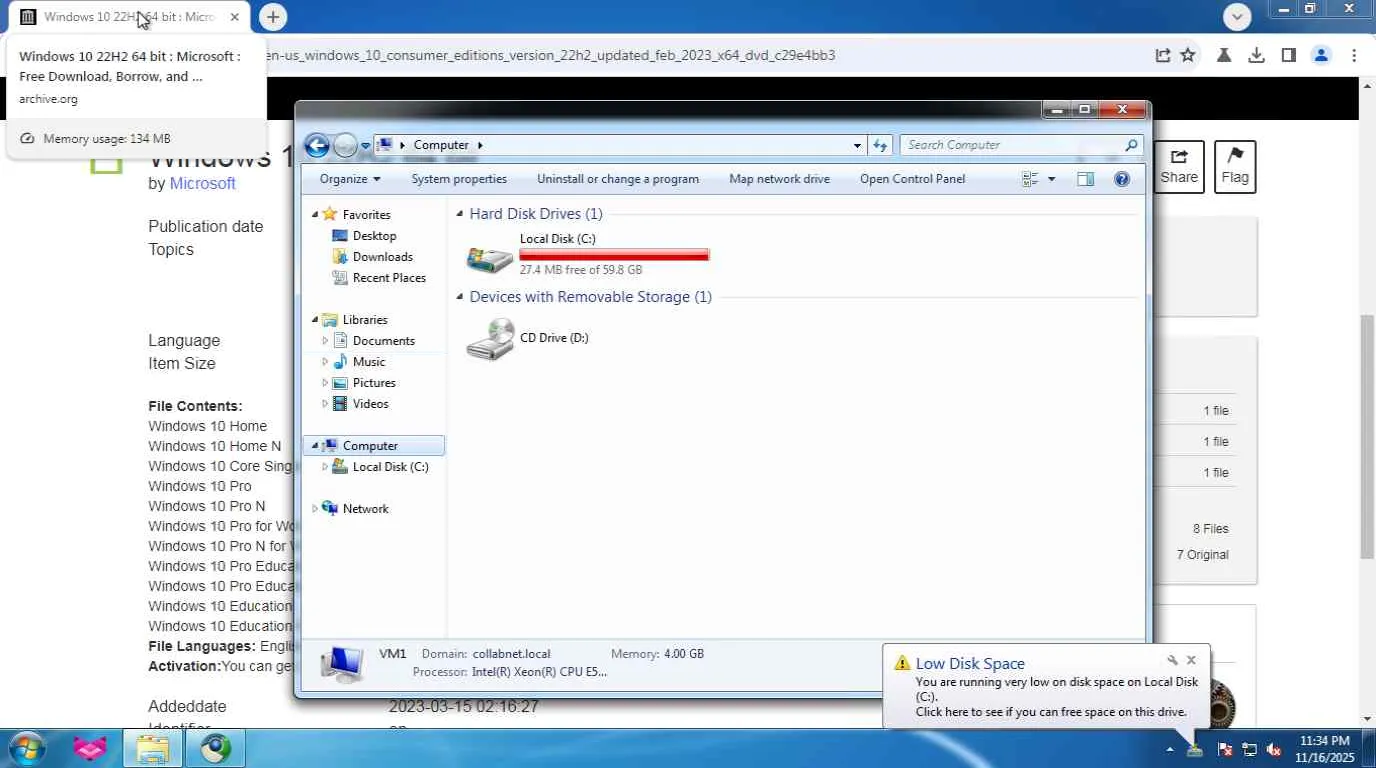Click the Share button on archive.org
The image size is (1376, 768).
(1179, 167)
